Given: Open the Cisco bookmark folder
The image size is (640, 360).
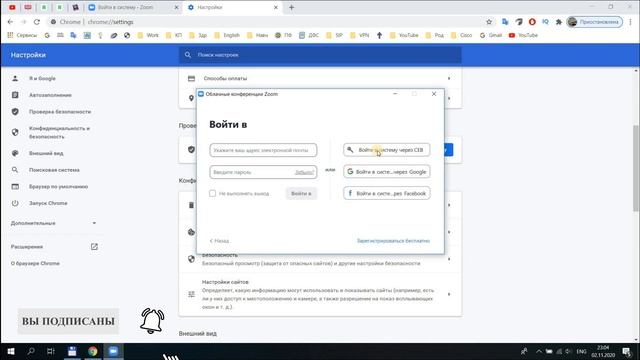Looking at the screenshot, I should click(462, 36).
